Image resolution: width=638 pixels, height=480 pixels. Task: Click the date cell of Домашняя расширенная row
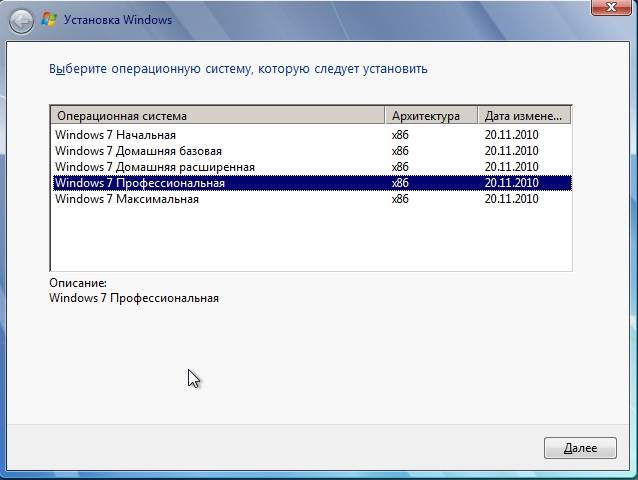511,167
